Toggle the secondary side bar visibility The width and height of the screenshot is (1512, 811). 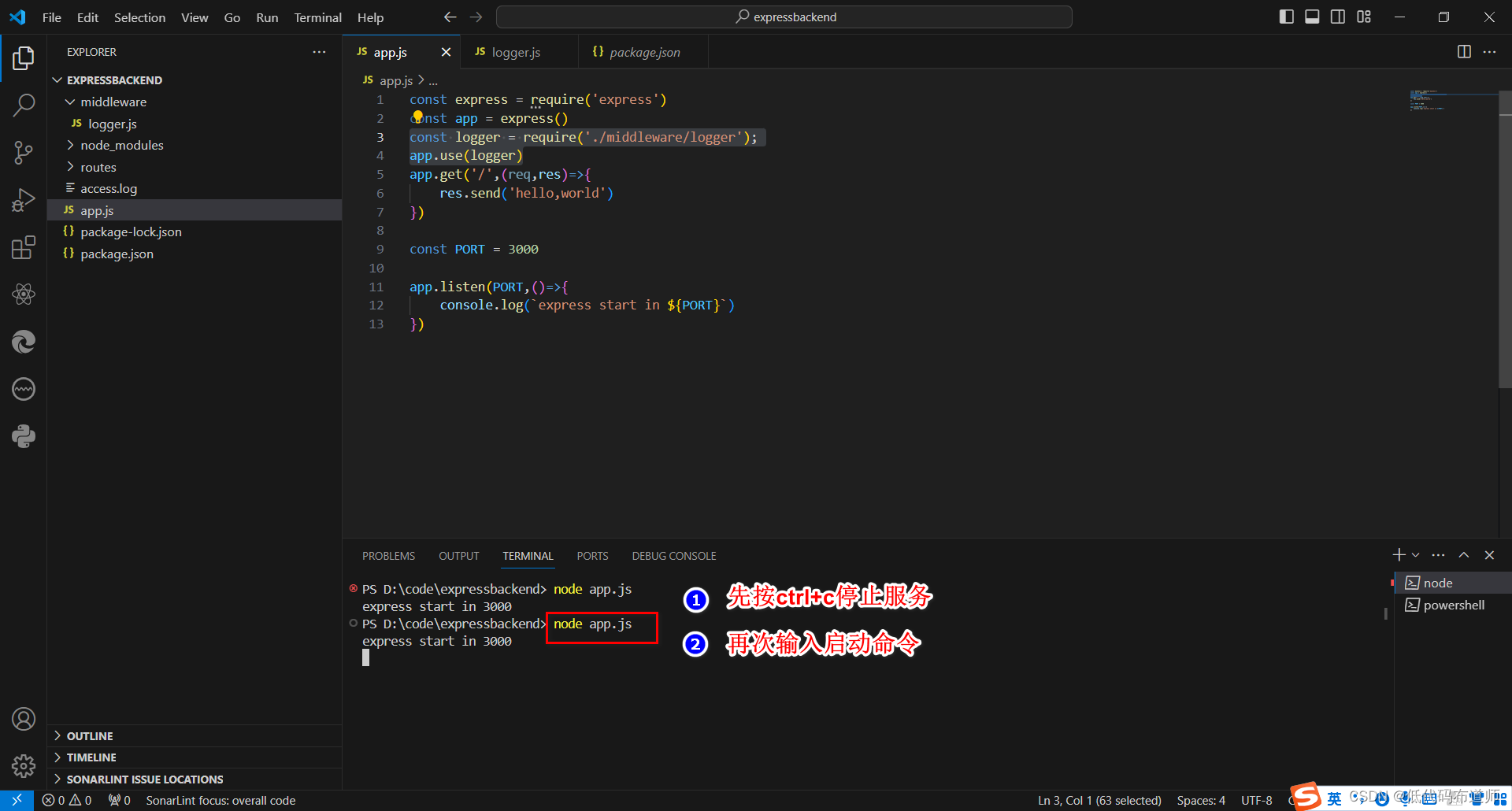click(1338, 17)
